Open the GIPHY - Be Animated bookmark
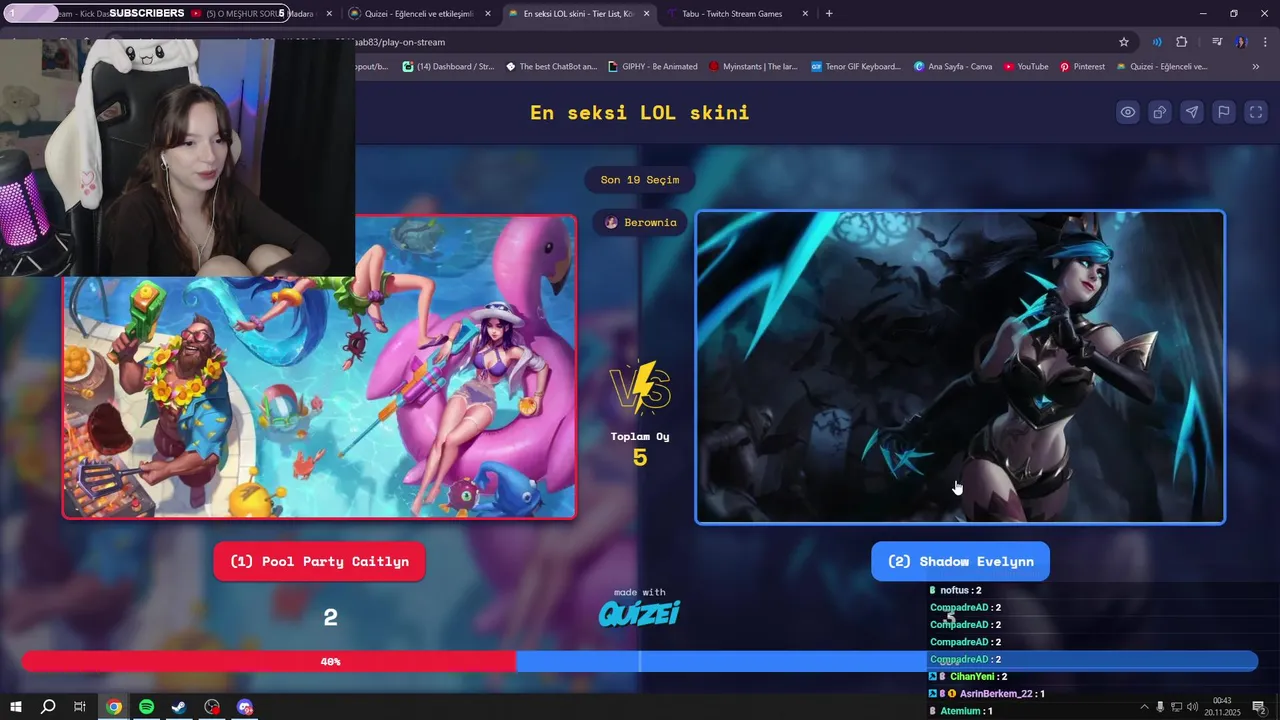 (652, 67)
